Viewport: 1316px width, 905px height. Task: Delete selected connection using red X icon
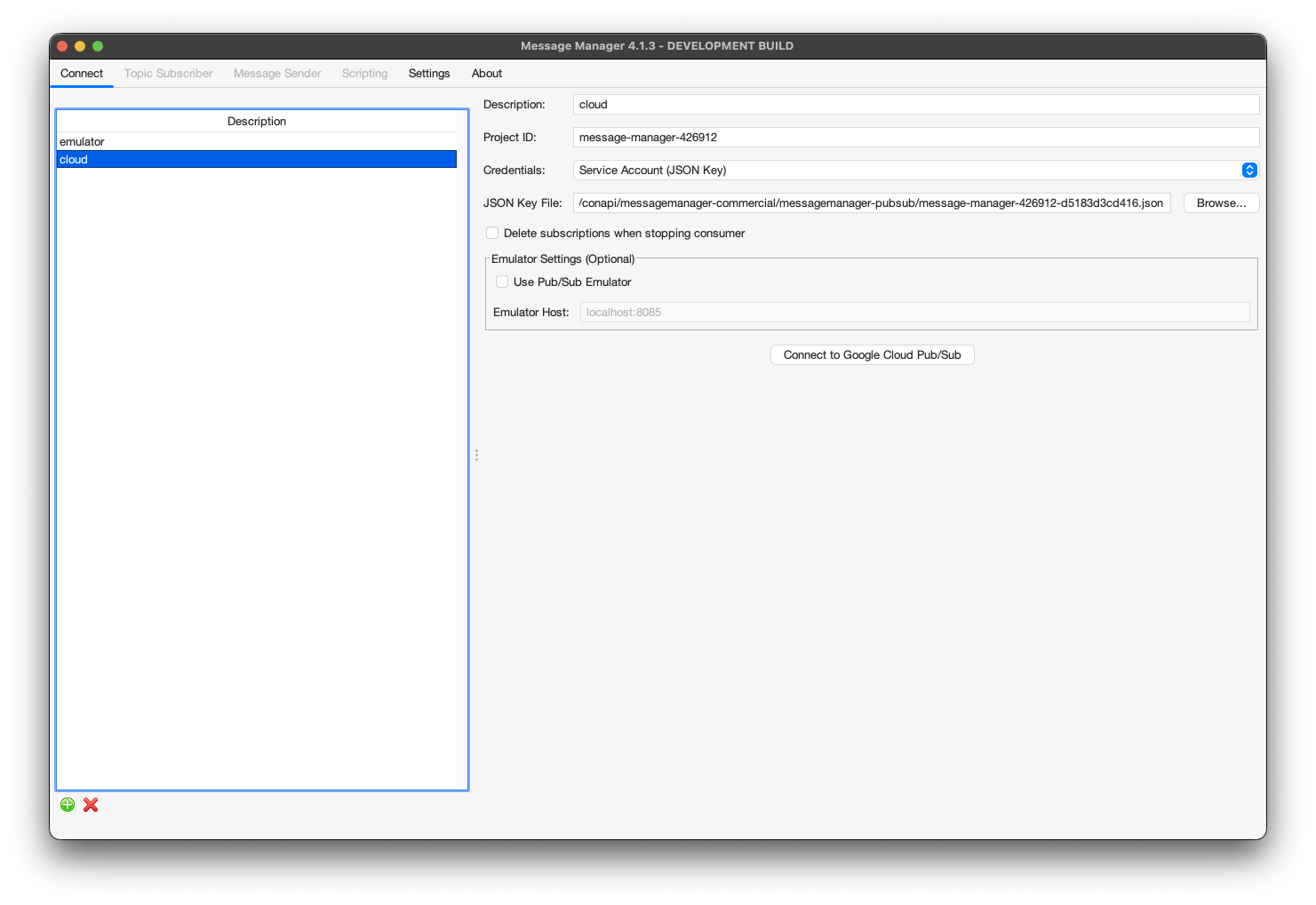(x=90, y=805)
